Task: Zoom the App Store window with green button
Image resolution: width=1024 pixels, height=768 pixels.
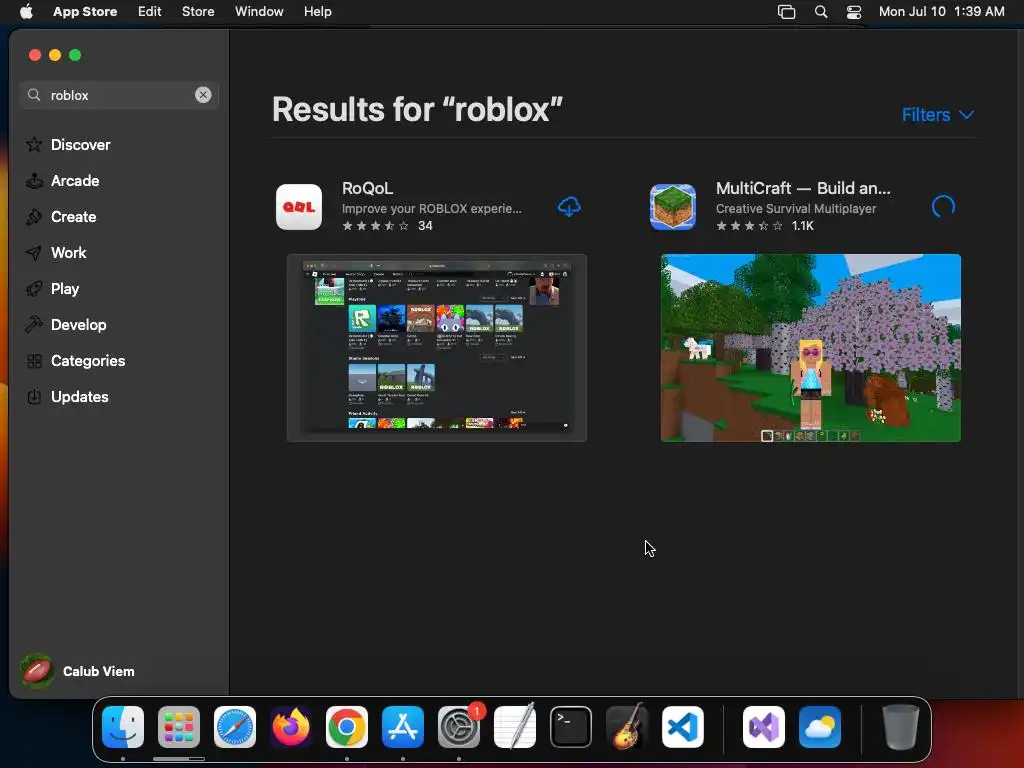Action: tap(75, 55)
